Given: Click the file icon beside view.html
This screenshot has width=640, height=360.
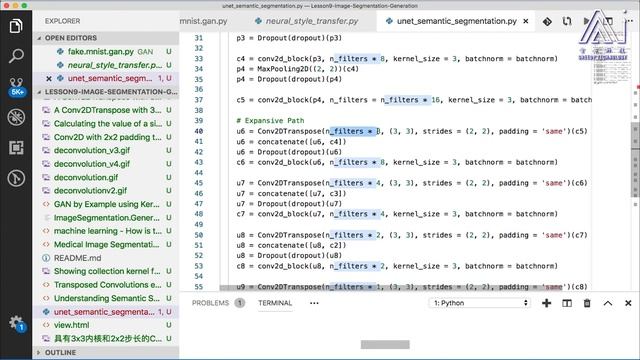Looking at the screenshot, I should (46, 325).
